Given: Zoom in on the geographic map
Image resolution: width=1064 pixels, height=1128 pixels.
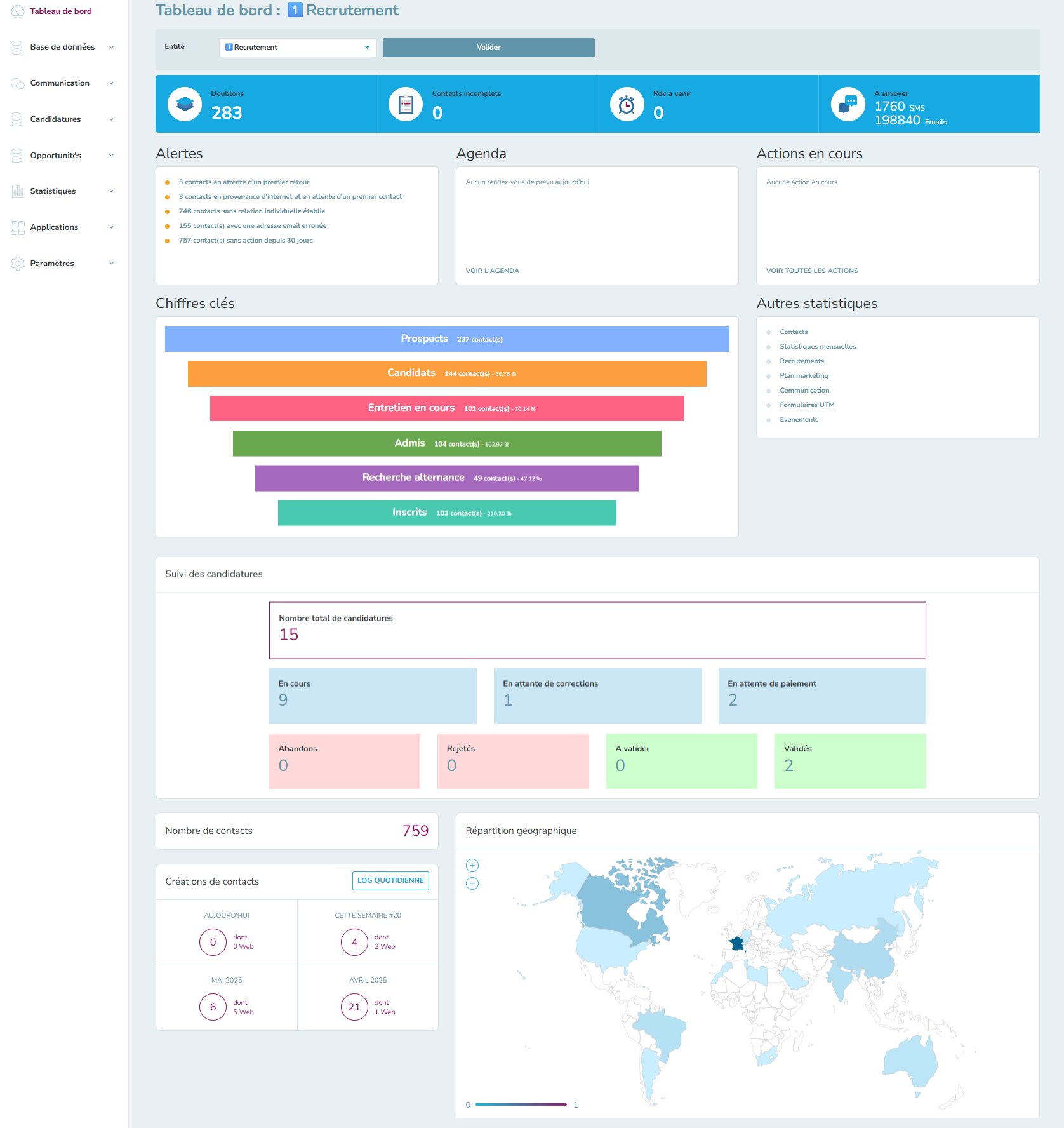Looking at the screenshot, I should 472,865.
